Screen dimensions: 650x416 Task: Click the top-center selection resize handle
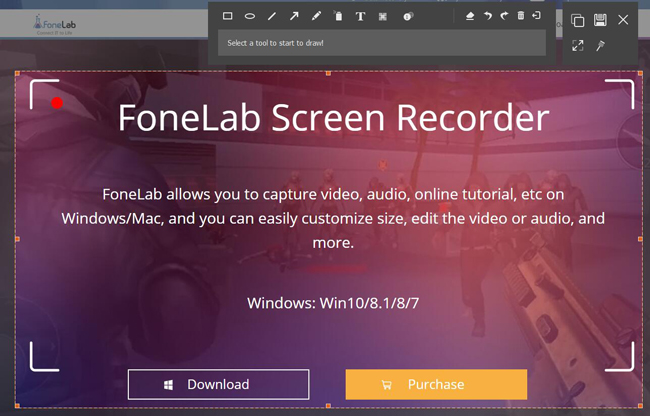click(x=328, y=73)
